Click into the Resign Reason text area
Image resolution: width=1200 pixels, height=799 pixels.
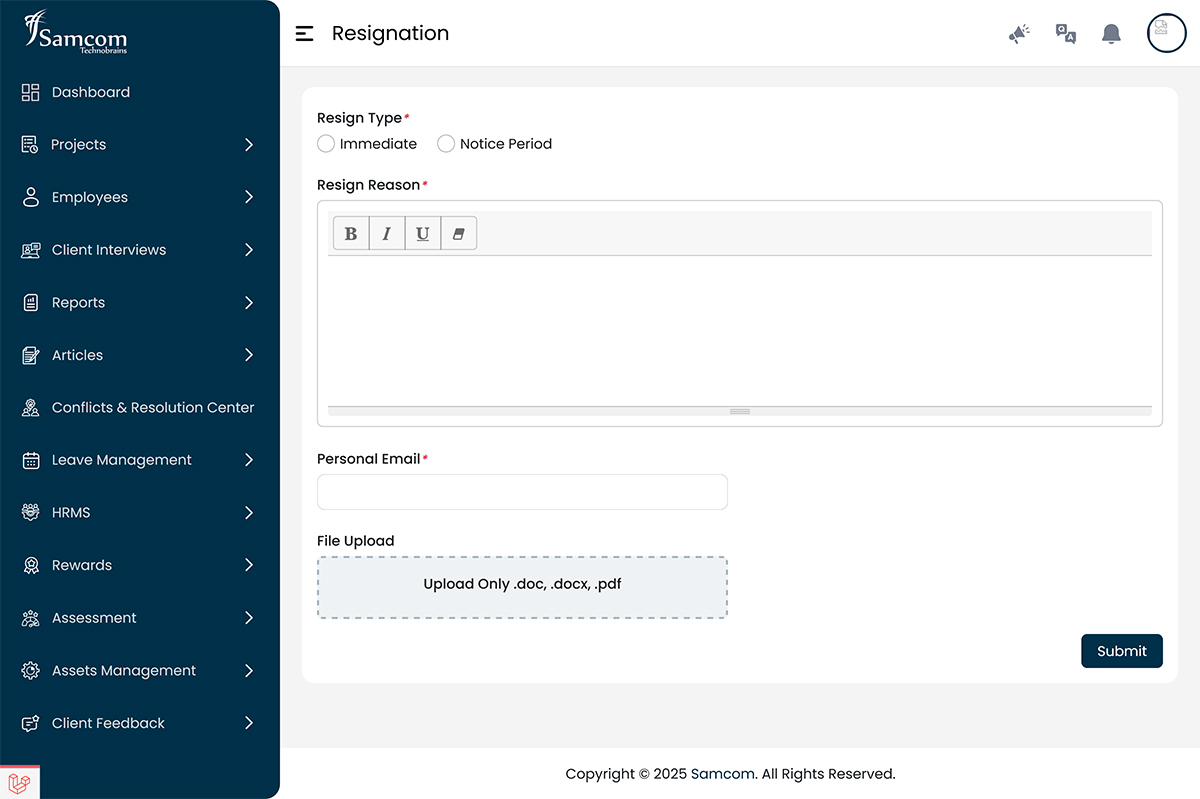pyautogui.click(x=740, y=331)
